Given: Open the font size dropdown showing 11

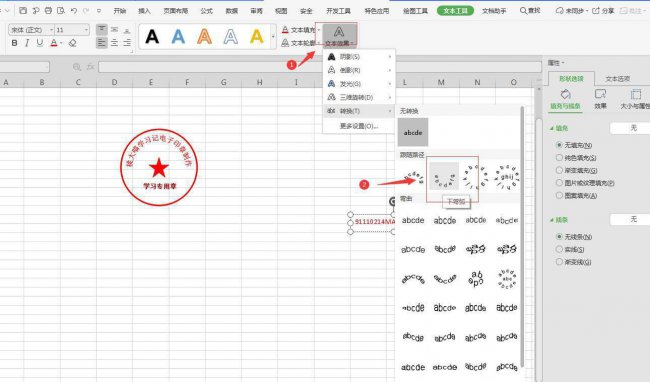Looking at the screenshot, I should coord(86,30).
